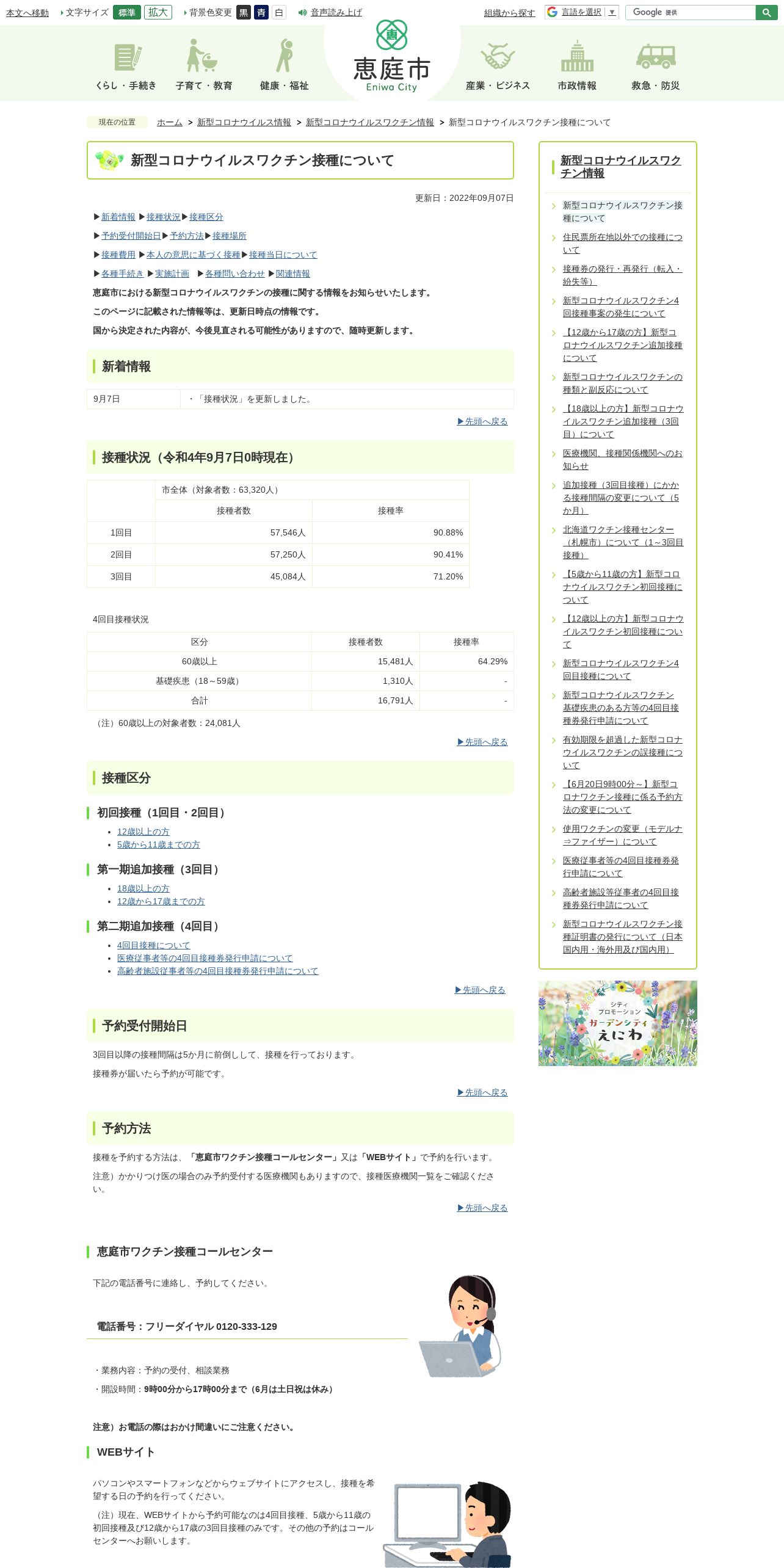Open 新型コロナウイルス情報 breadcrumb
The width and height of the screenshot is (784, 1568).
[x=244, y=122]
